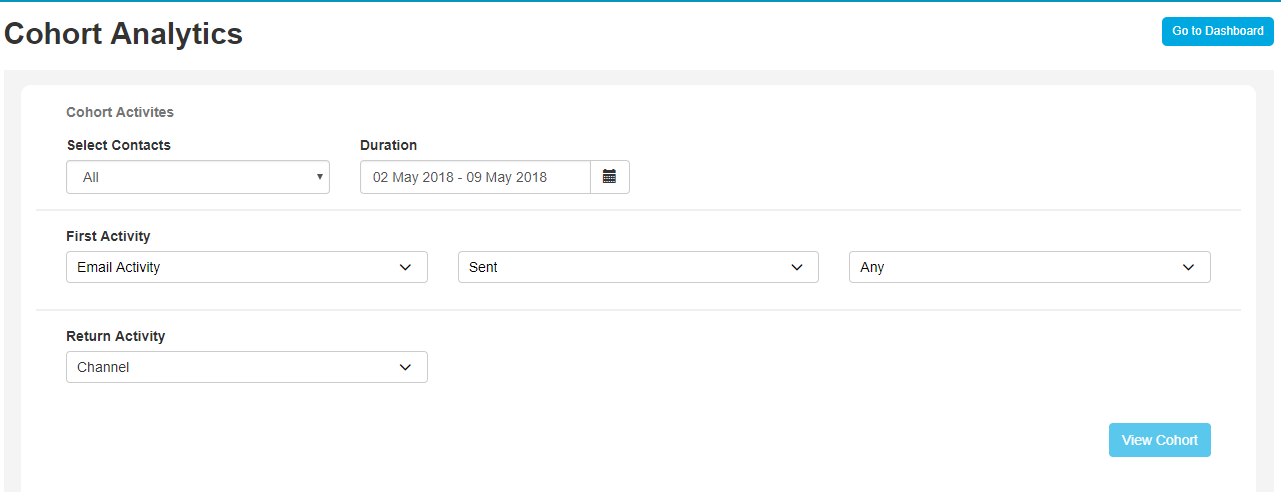
Task: Click the Return Activity label
Action: click(x=116, y=336)
